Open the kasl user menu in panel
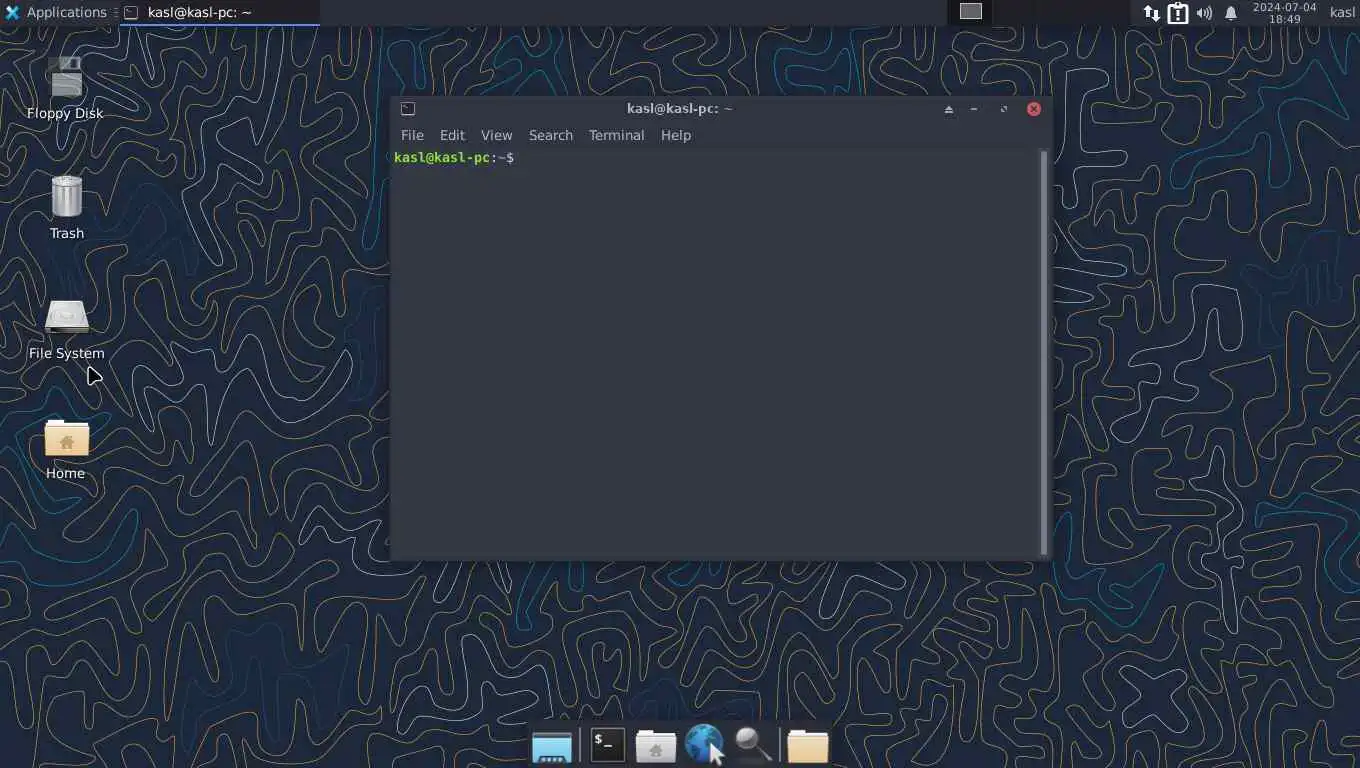Screen dimensions: 1360x768 point(1342,12)
